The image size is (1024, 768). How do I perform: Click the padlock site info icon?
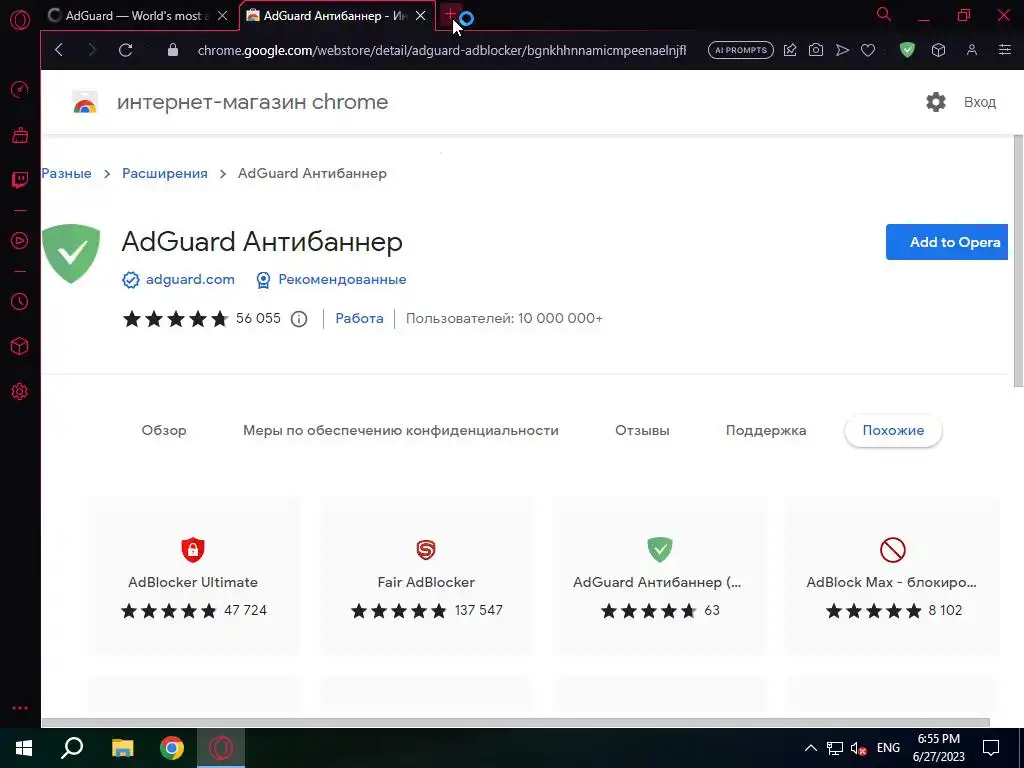[x=172, y=50]
